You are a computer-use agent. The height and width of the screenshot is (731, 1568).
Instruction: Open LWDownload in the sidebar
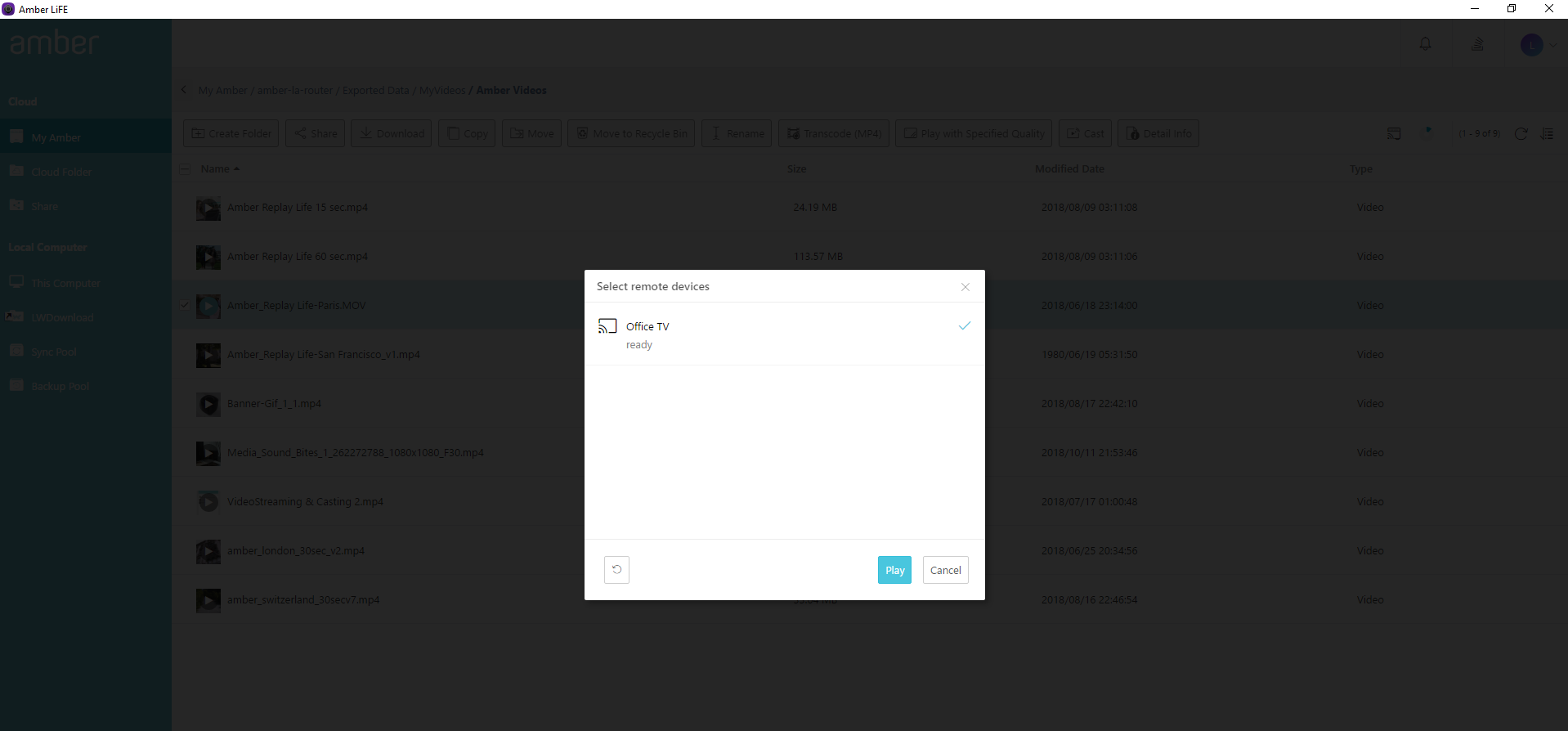coord(86,316)
